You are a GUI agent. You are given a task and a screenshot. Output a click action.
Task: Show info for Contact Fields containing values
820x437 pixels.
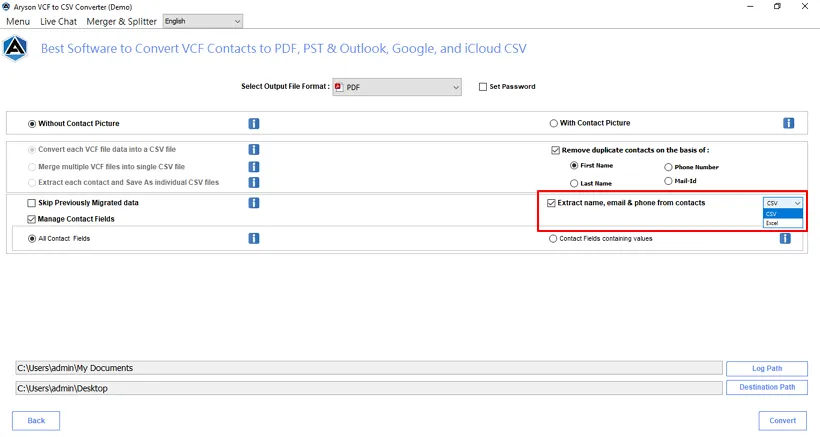785,238
